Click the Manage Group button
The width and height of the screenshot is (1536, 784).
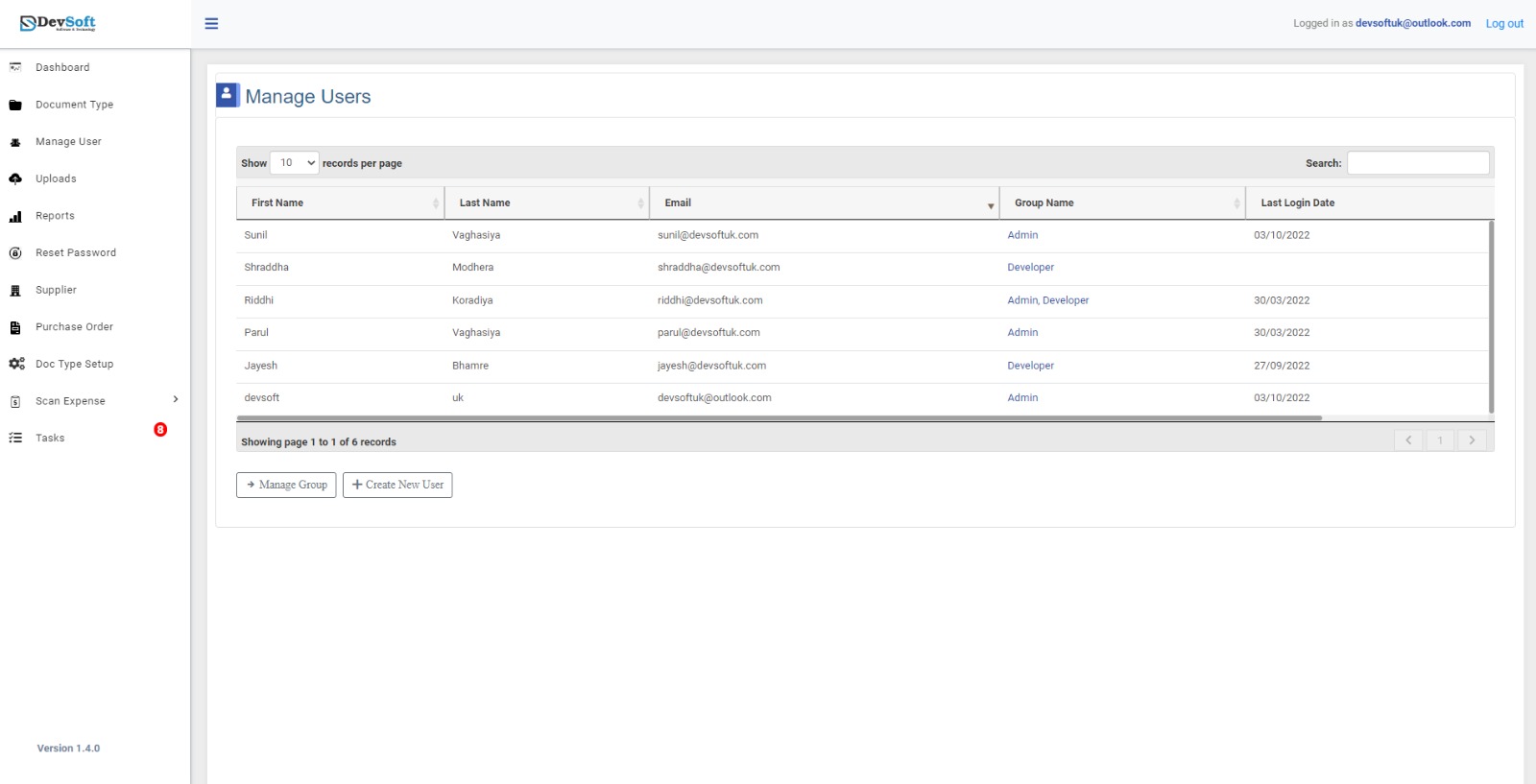(x=286, y=486)
